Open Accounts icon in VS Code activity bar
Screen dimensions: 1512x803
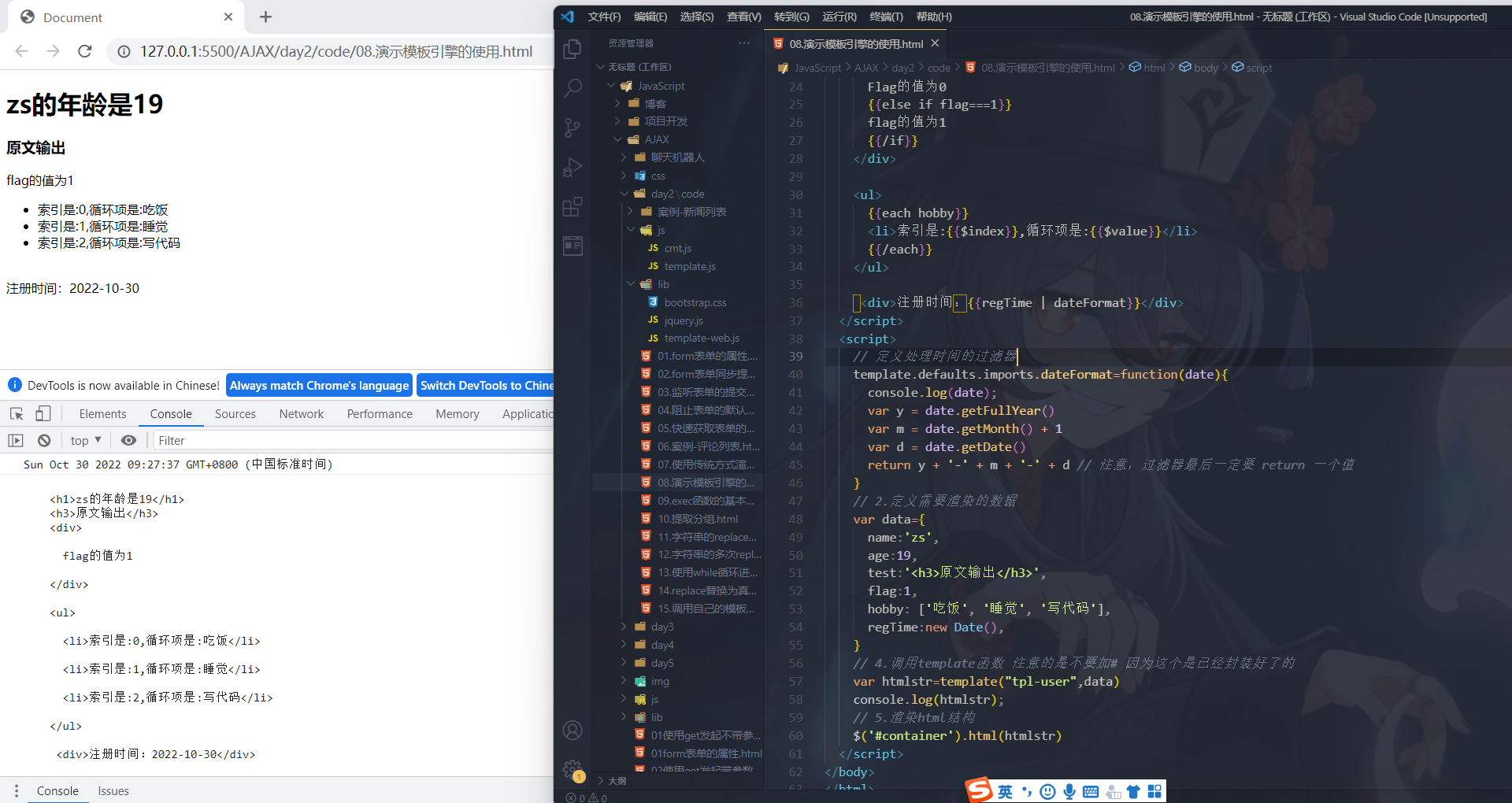point(573,731)
